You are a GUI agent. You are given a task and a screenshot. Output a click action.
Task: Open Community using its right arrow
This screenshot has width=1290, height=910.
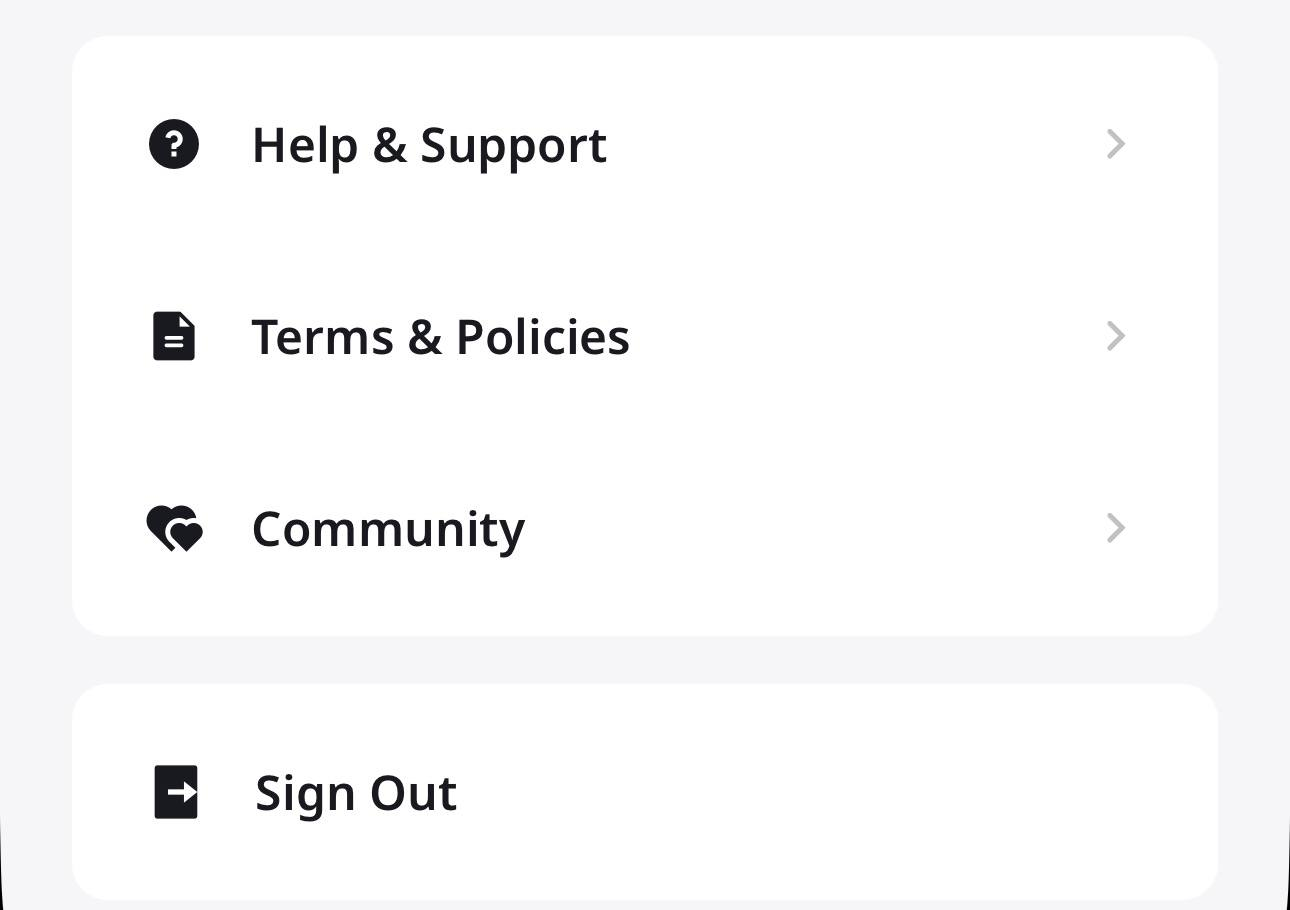(1116, 528)
